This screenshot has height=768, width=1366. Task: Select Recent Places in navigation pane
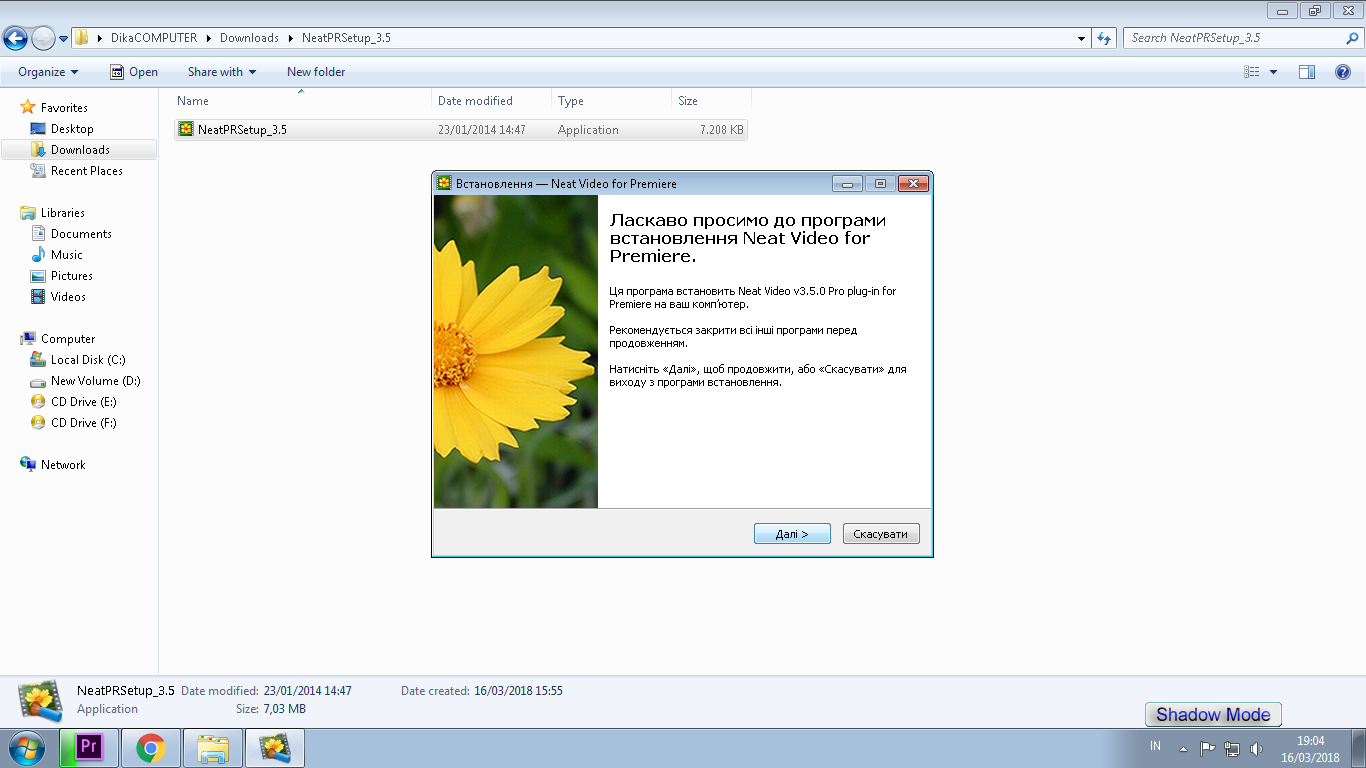pyautogui.click(x=87, y=171)
